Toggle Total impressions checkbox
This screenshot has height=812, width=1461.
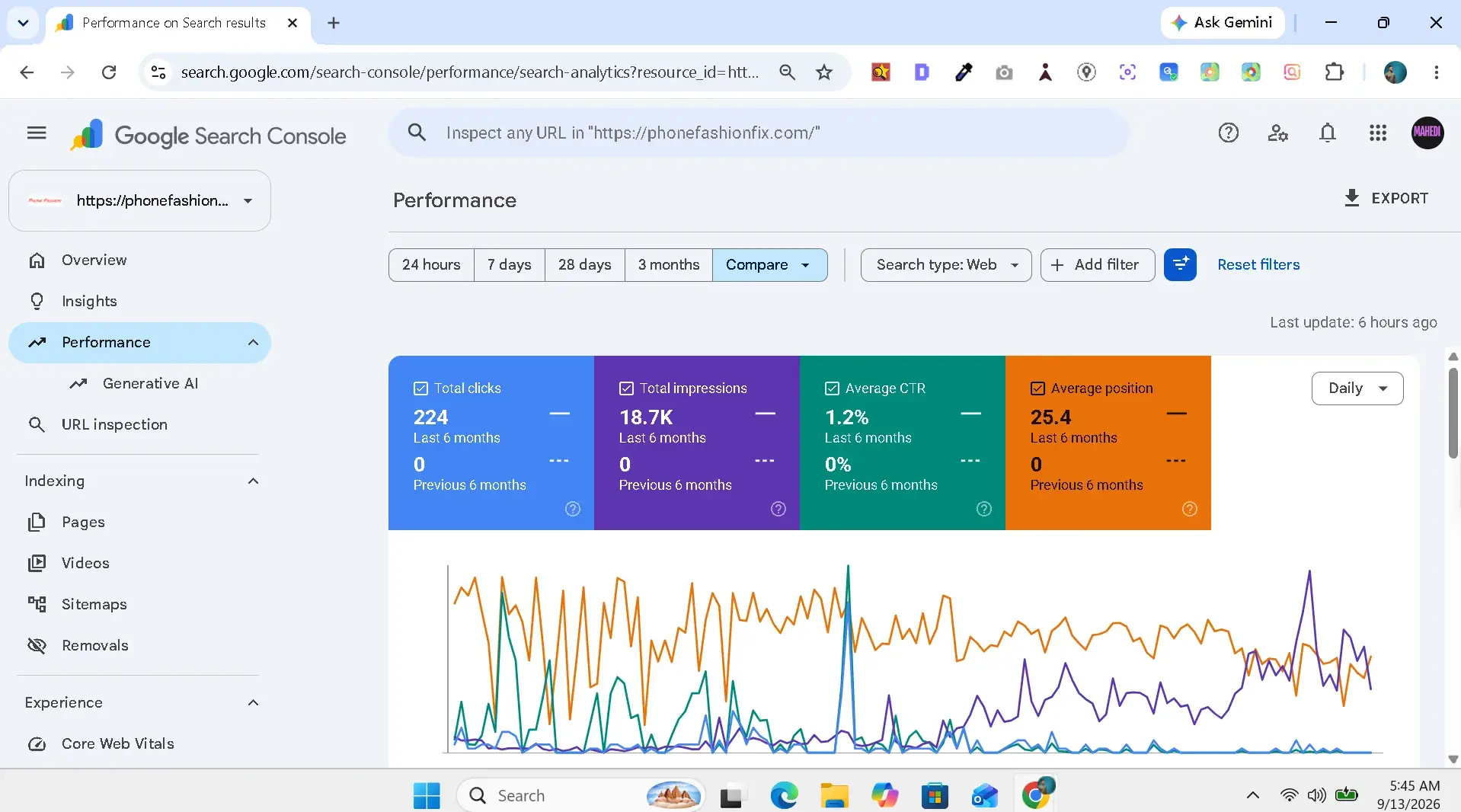626,388
